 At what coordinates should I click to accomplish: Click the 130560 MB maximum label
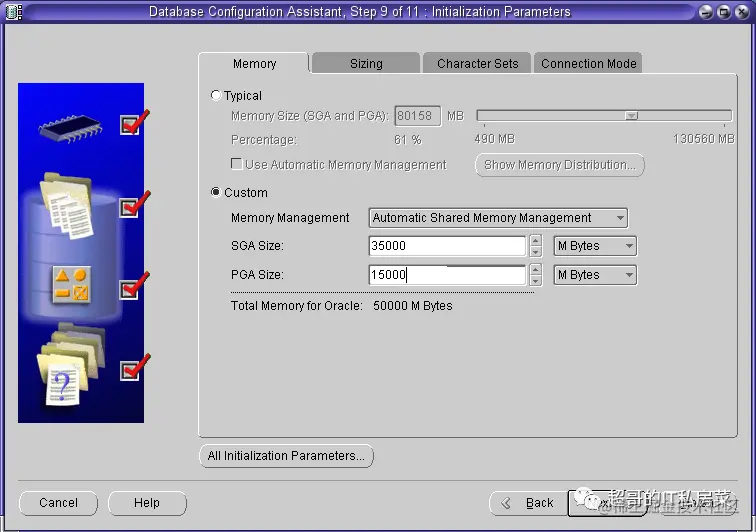click(x=703, y=139)
